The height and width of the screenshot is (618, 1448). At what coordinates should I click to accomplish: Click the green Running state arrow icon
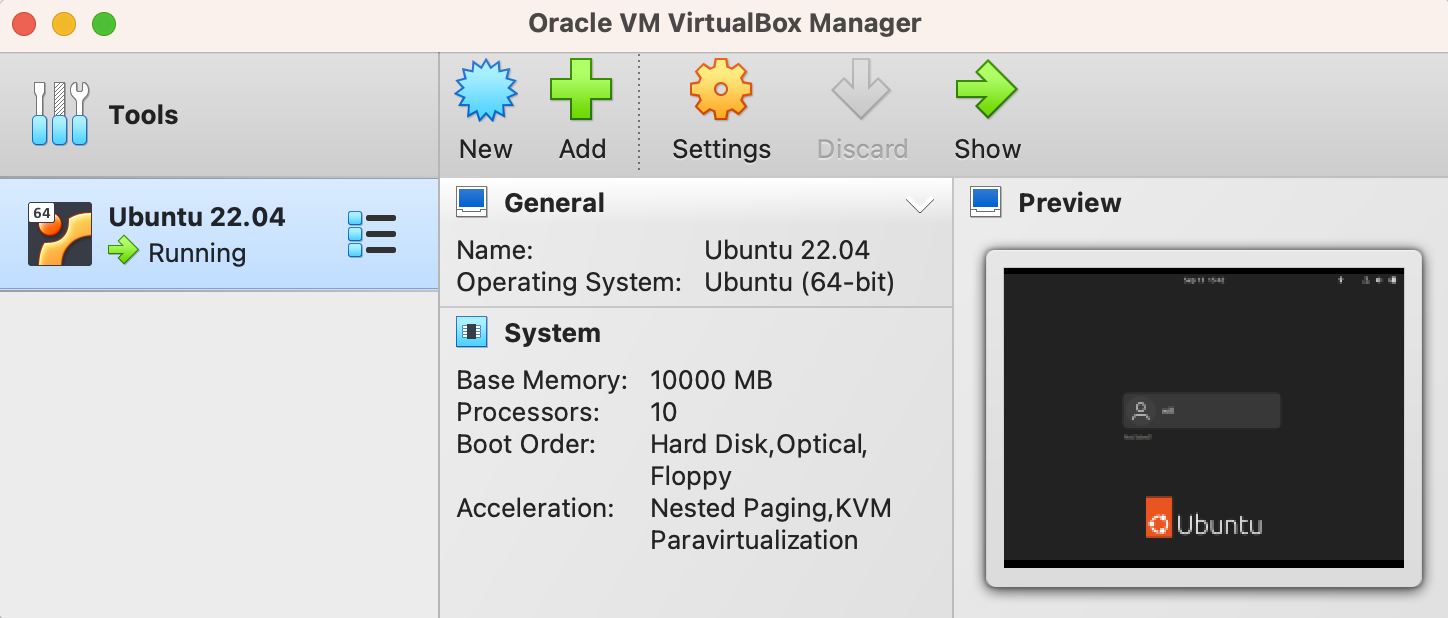pos(124,251)
